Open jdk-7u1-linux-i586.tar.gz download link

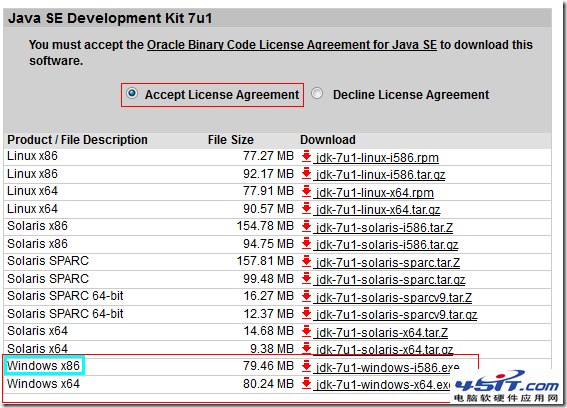[380, 175]
